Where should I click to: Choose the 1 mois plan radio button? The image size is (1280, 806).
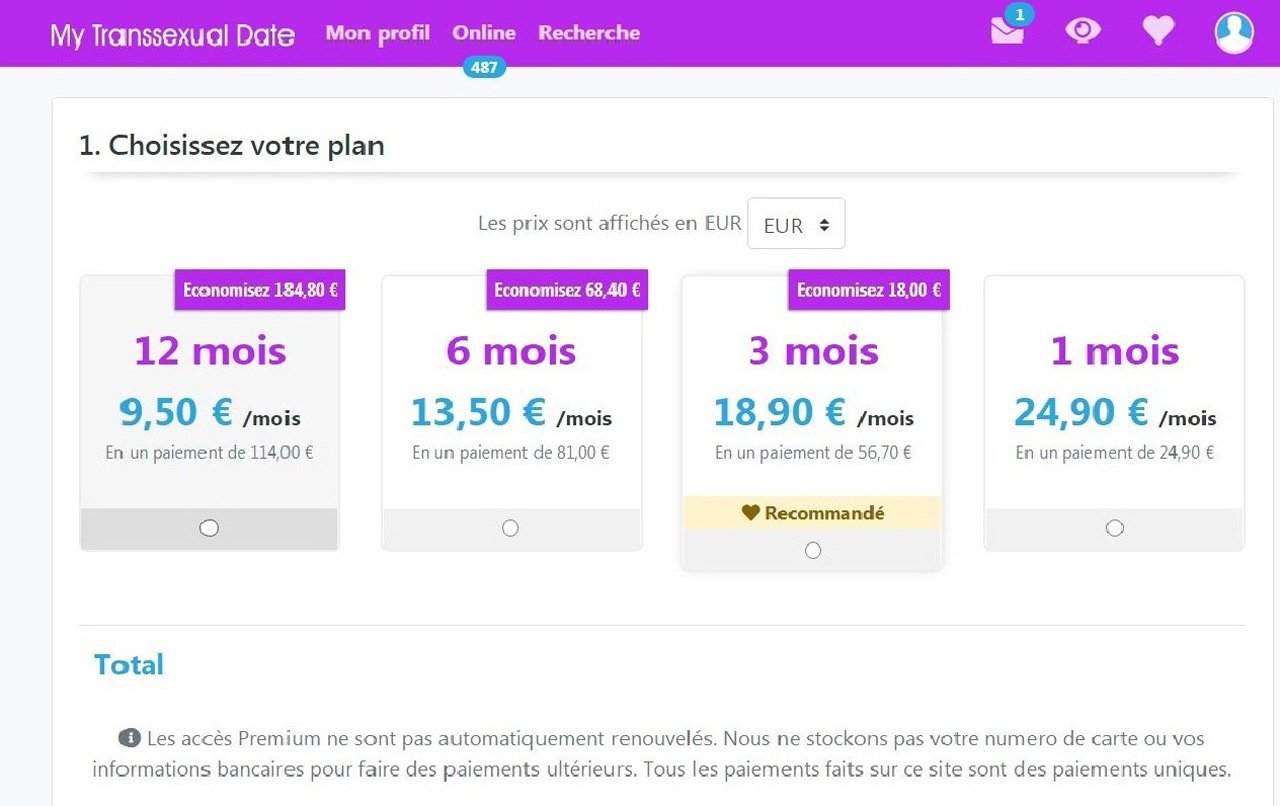[1115, 528]
